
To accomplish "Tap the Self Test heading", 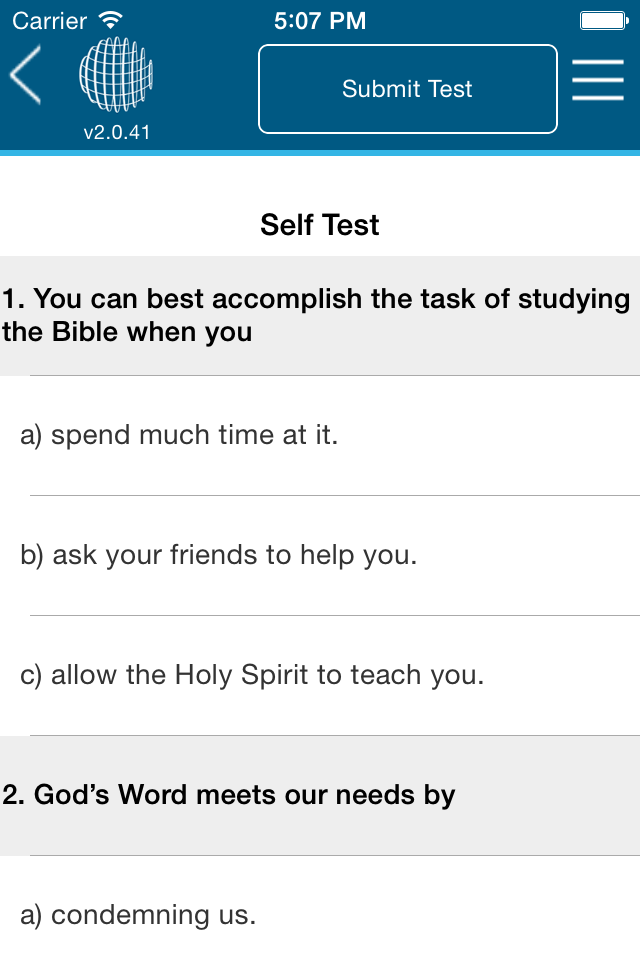I will 320,225.
